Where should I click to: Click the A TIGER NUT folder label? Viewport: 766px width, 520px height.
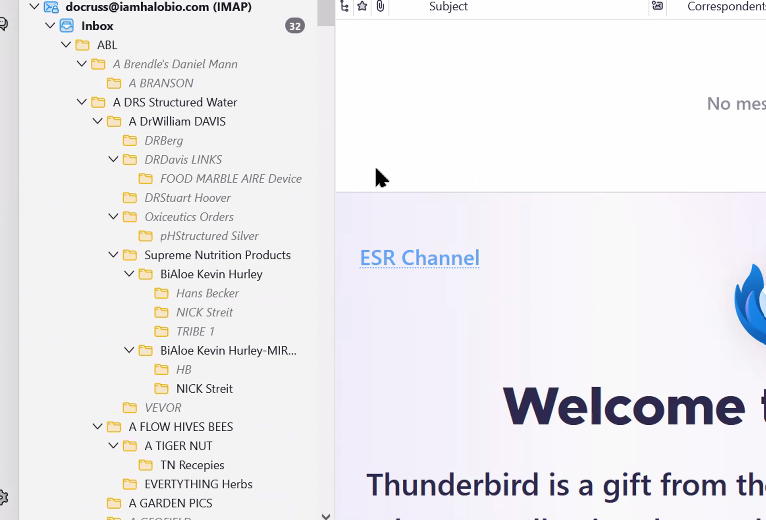[x=178, y=445]
